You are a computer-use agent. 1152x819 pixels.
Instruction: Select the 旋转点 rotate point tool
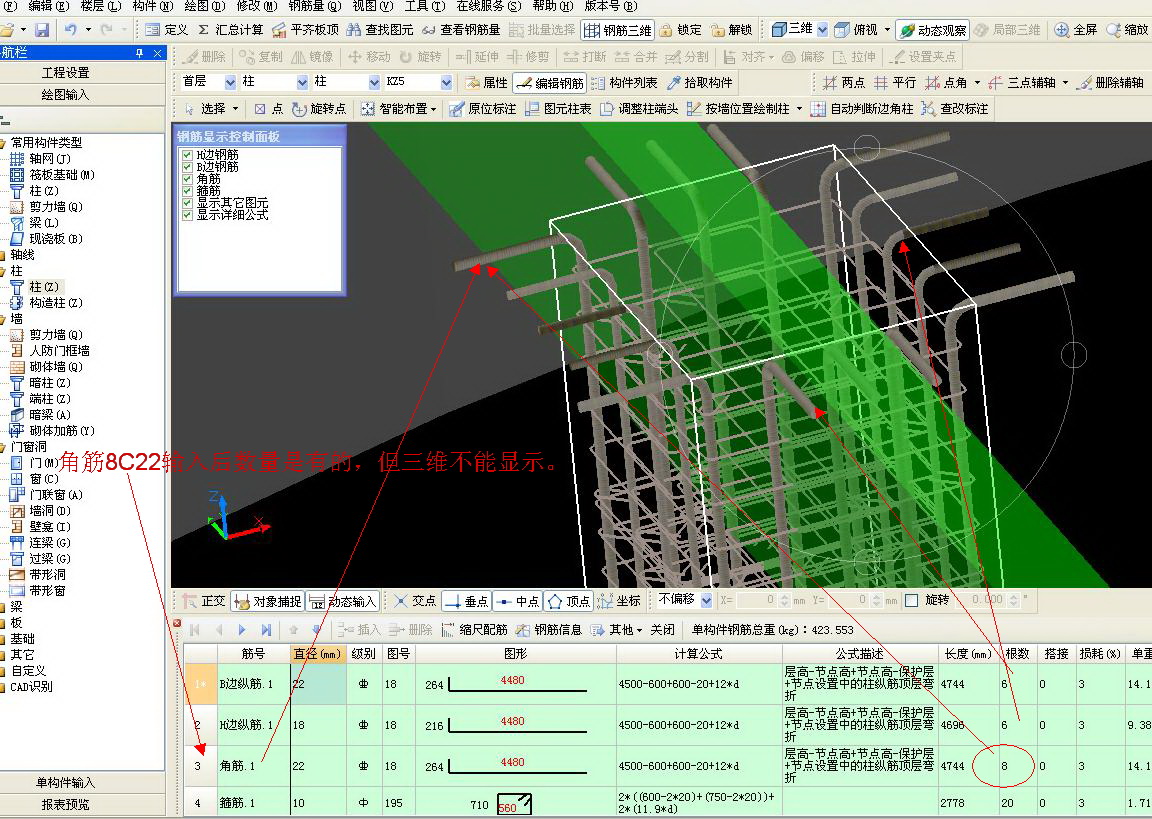tap(319, 109)
